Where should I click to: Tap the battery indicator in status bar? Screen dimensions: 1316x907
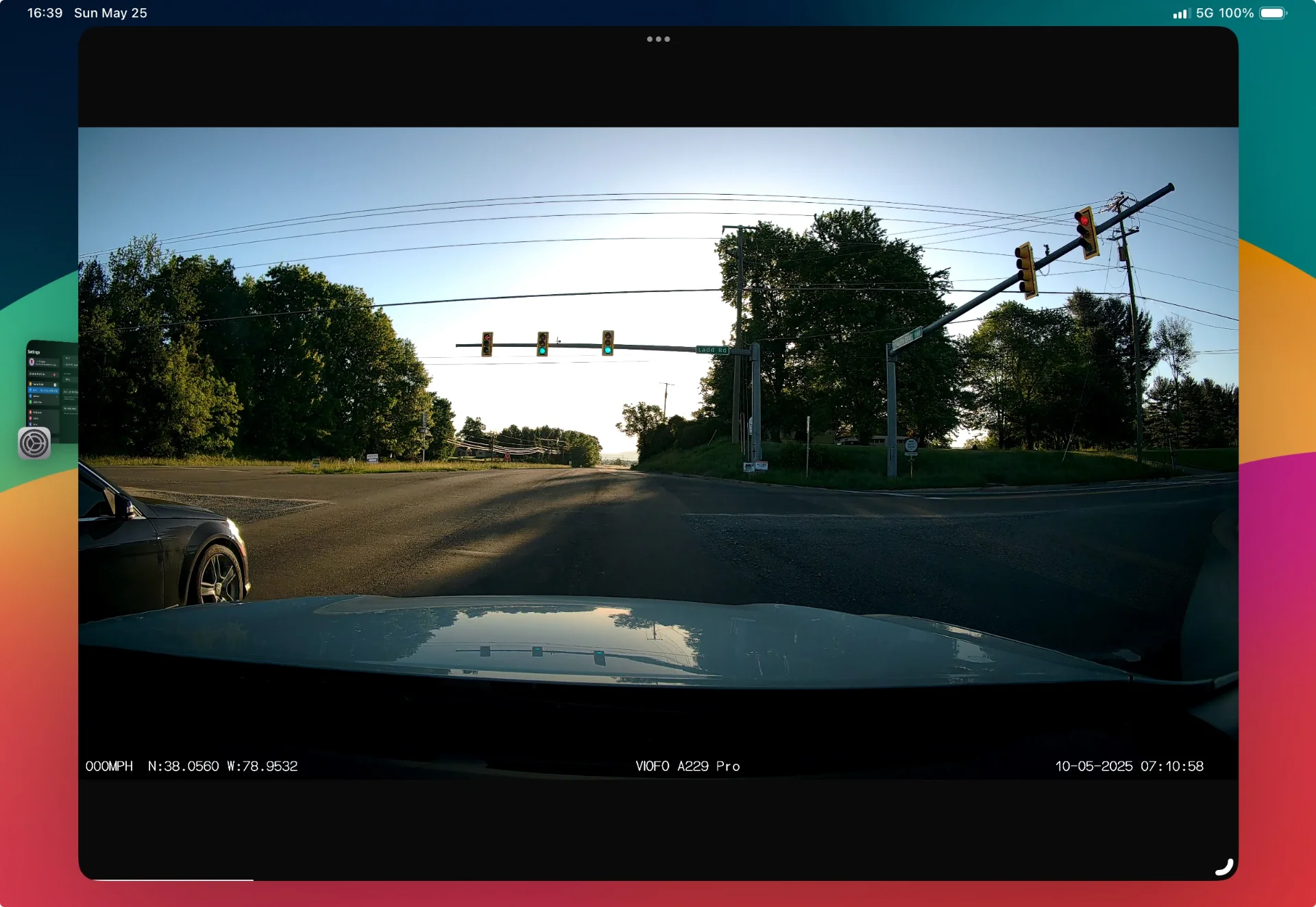(1274, 13)
